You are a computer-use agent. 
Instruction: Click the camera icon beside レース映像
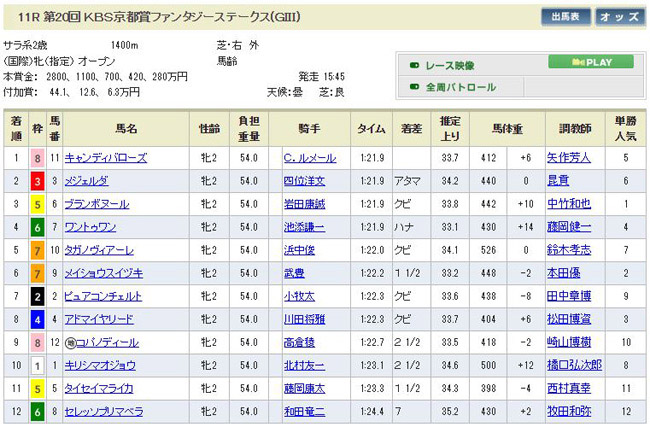[415, 65]
